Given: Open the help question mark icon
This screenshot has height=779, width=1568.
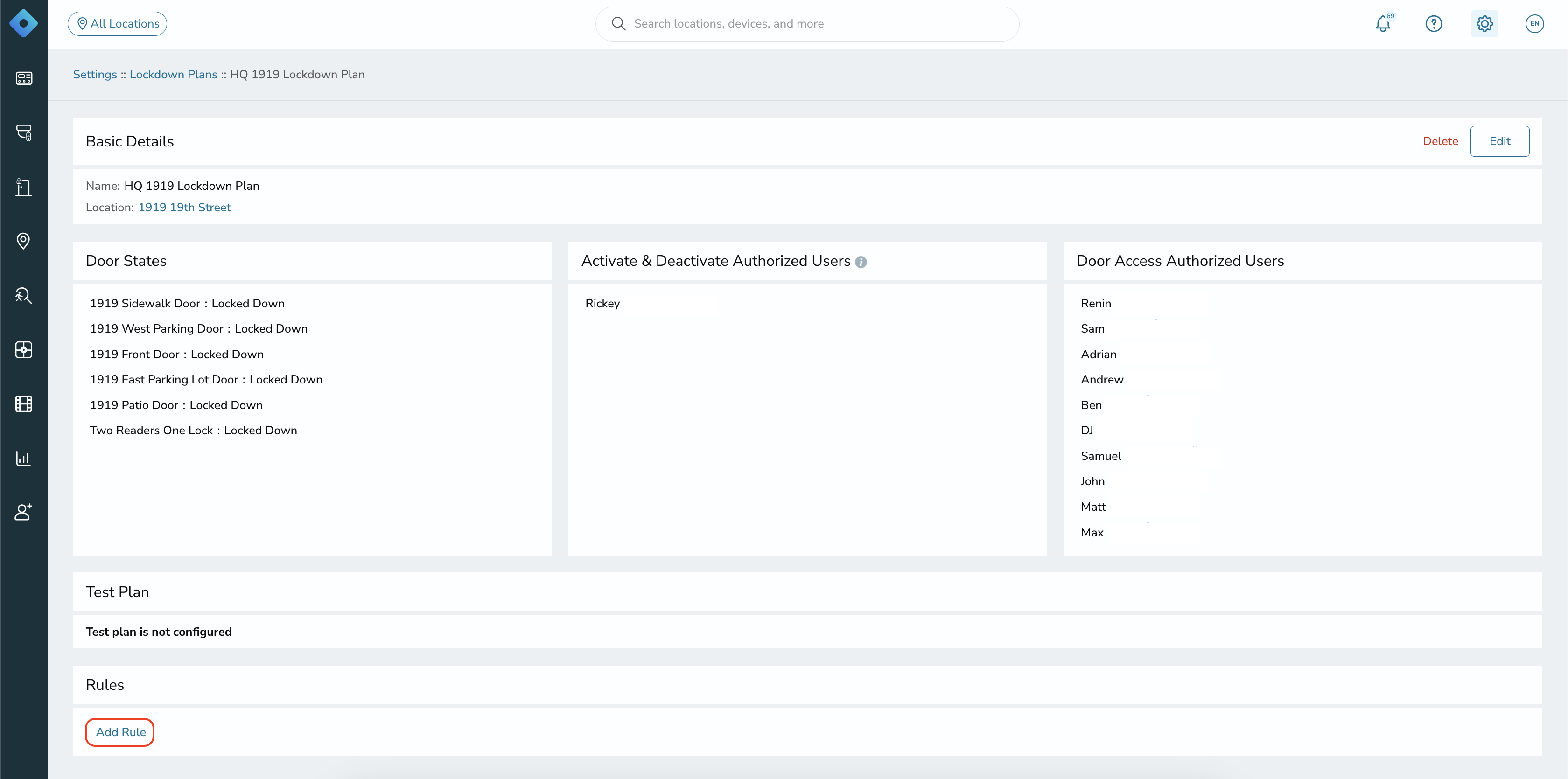Looking at the screenshot, I should pos(1434,24).
